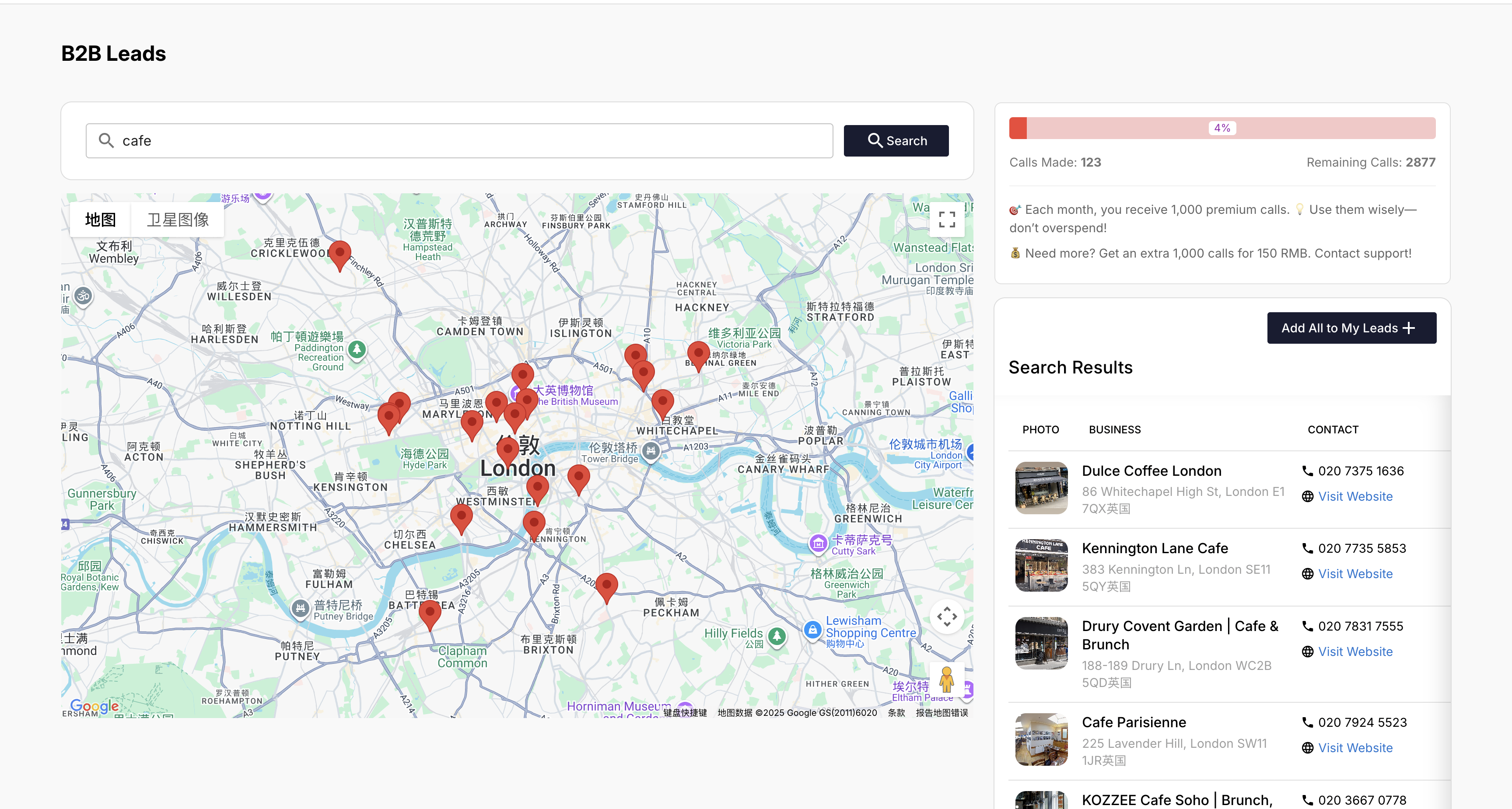Image resolution: width=1512 pixels, height=809 pixels.
Task: Click globe icon in Dulce Coffee row
Action: (1307, 496)
